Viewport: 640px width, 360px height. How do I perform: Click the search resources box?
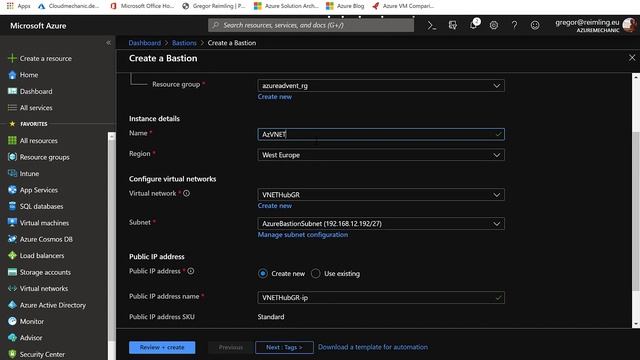[311, 25]
